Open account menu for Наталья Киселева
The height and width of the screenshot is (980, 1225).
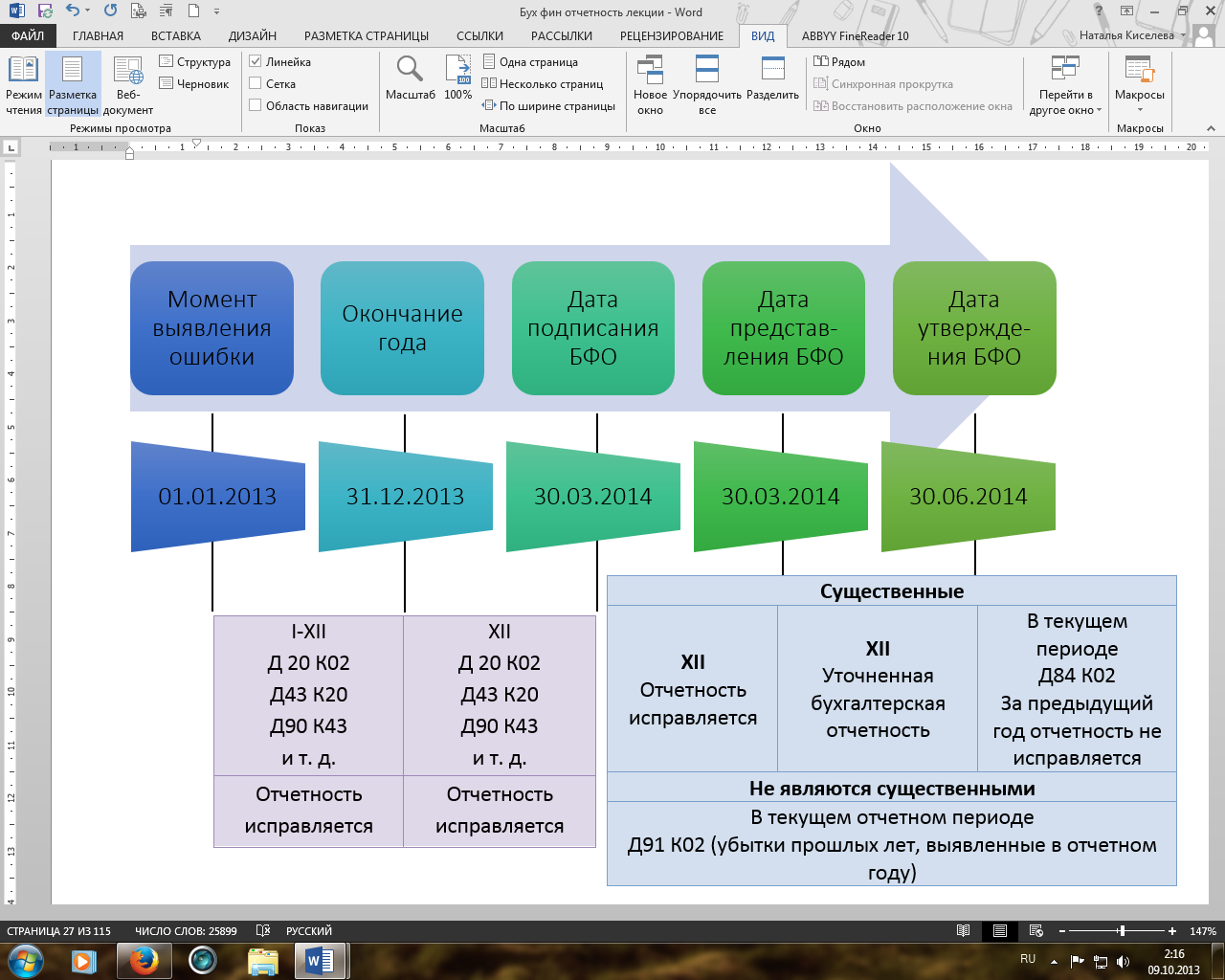click(x=1132, y=35)
